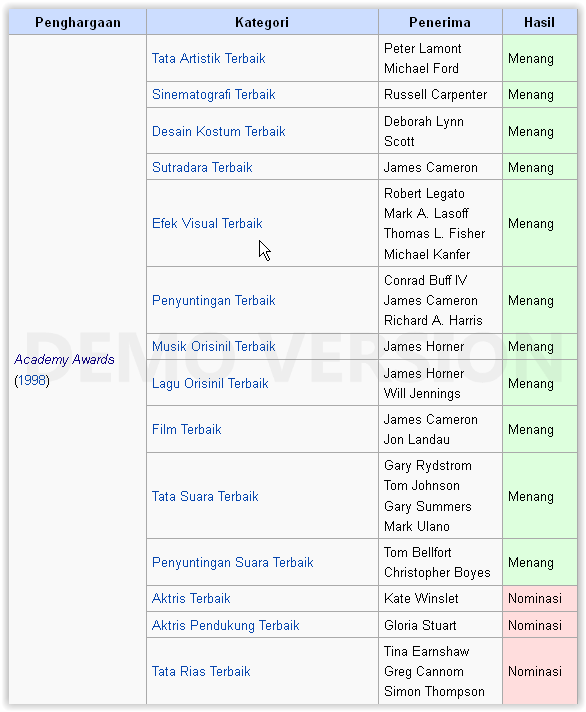Select the name Michael Ford
The image size is (586, 712).
[421, 69]
